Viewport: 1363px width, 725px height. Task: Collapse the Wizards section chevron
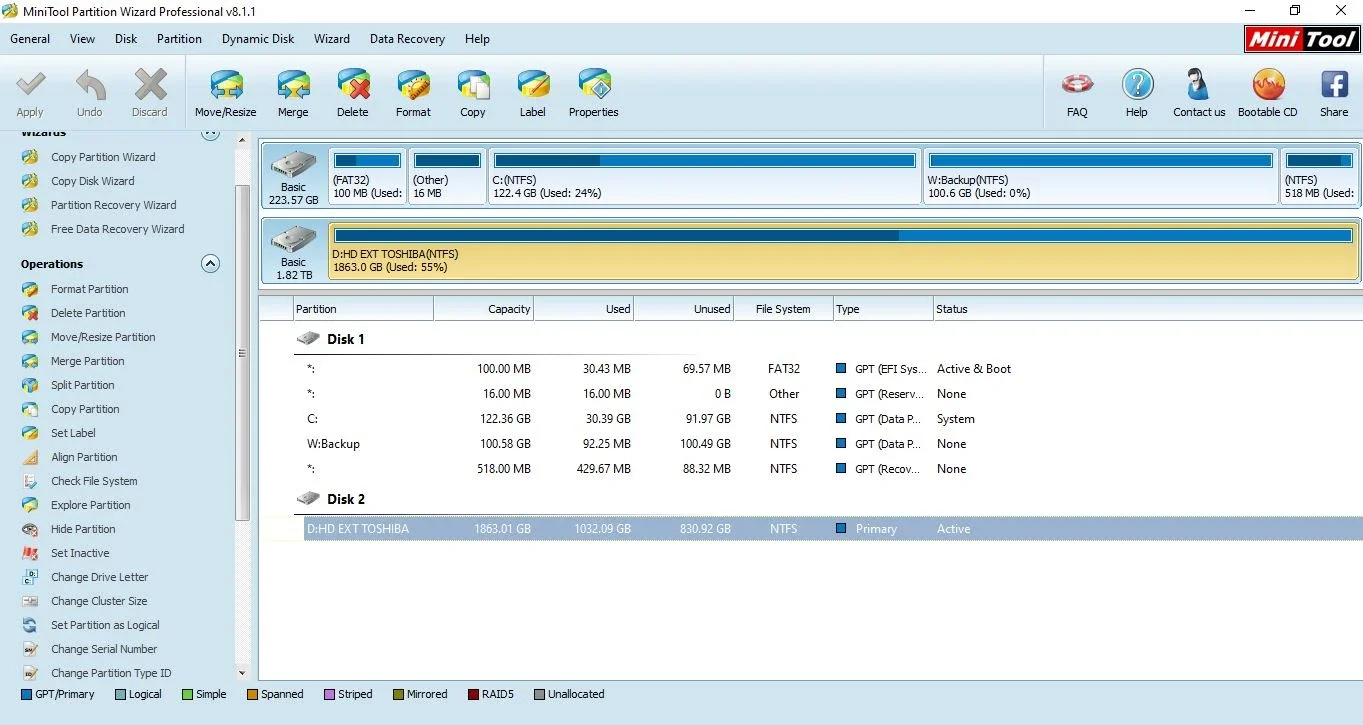210,132
